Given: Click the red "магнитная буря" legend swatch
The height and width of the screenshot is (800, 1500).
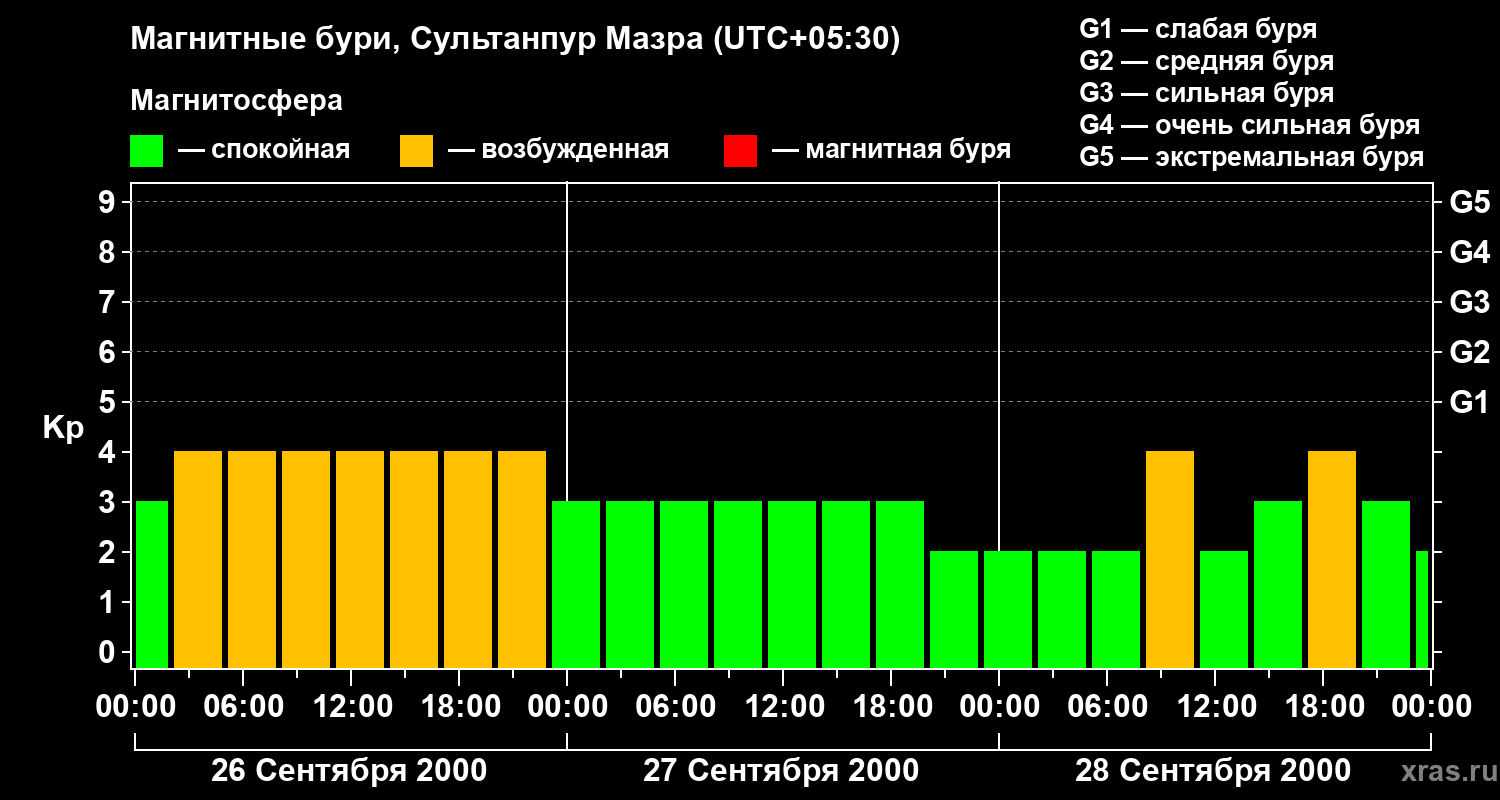Looking at the screenshot, I should pos(740,151).
